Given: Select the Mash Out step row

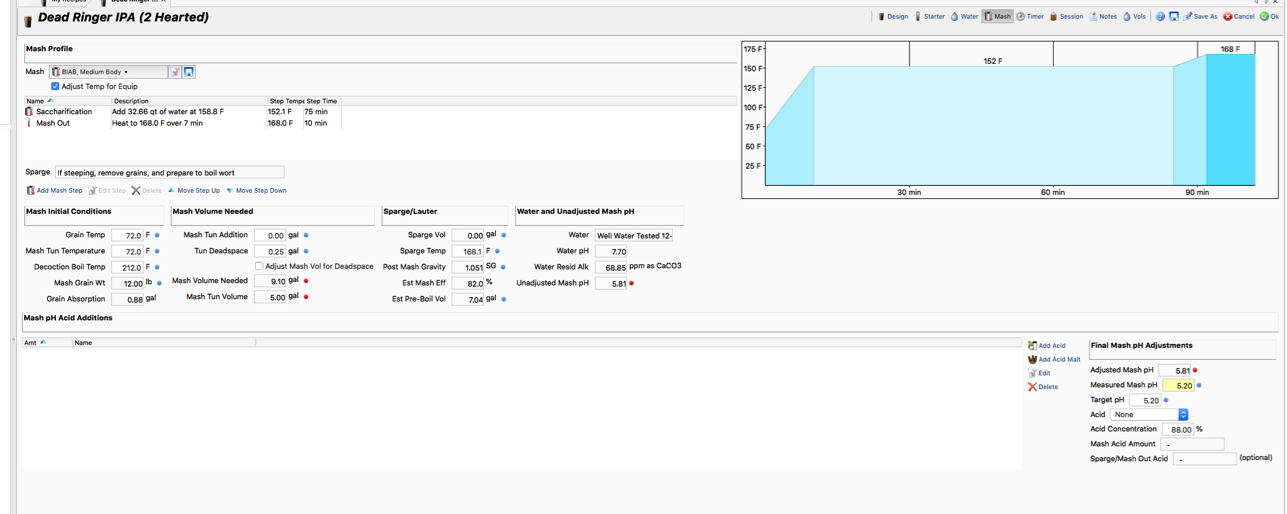Looking at the screenshot, I should click(x=183, y=123).
